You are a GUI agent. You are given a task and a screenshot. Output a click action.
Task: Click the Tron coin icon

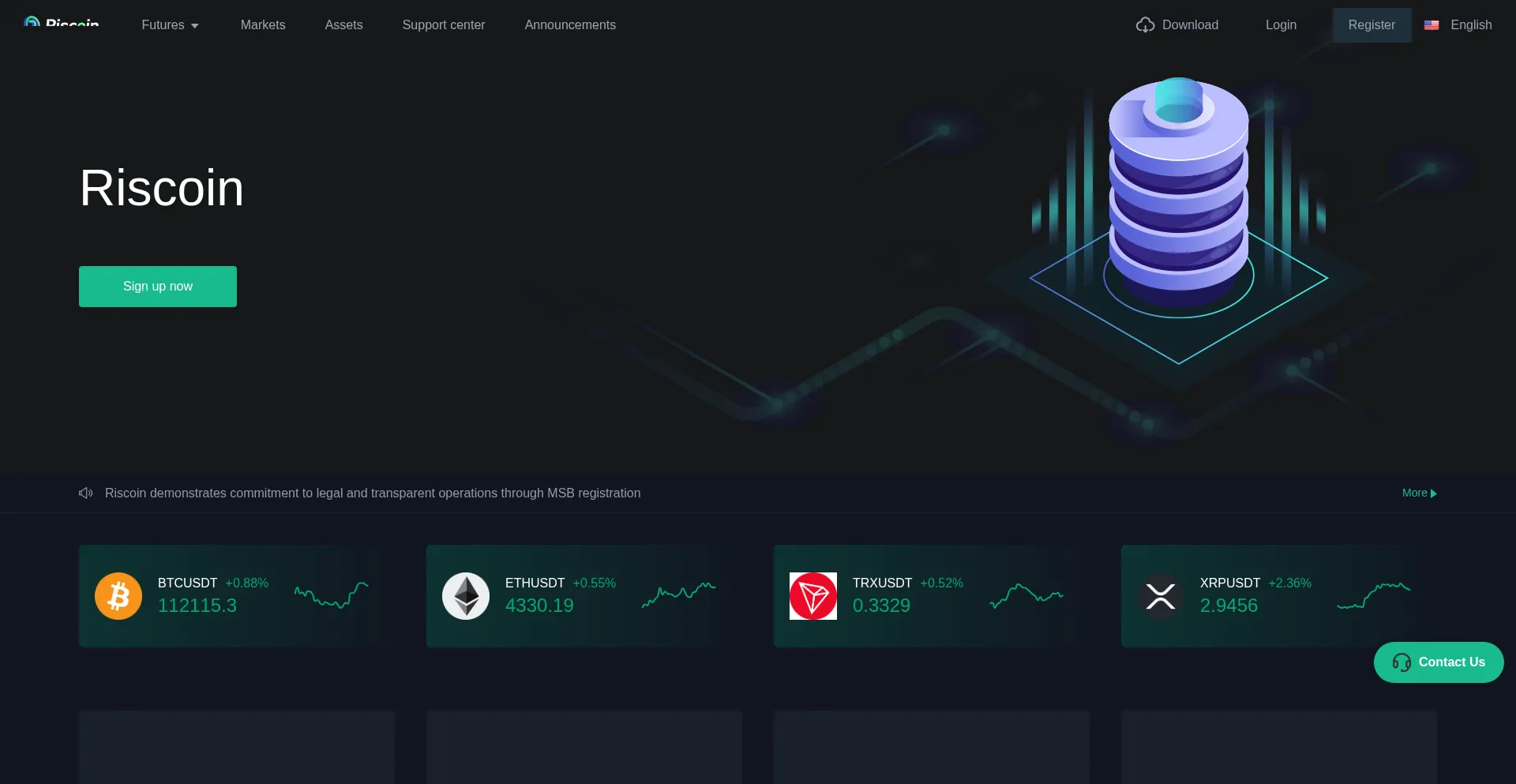click(813, 596)
